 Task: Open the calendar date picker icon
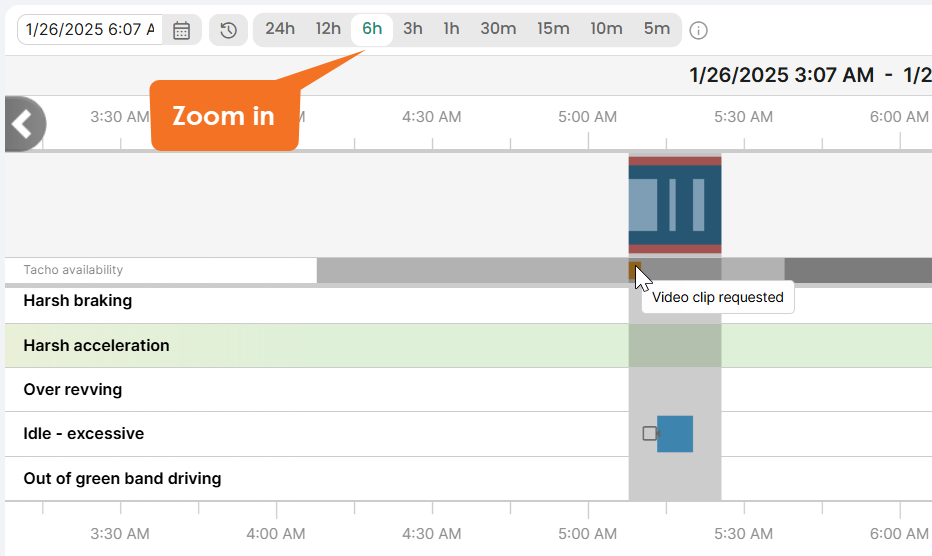click(181, 30)
